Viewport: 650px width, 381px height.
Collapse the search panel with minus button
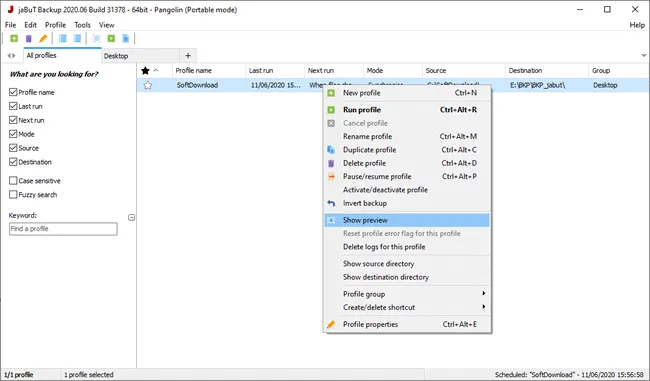131,217
